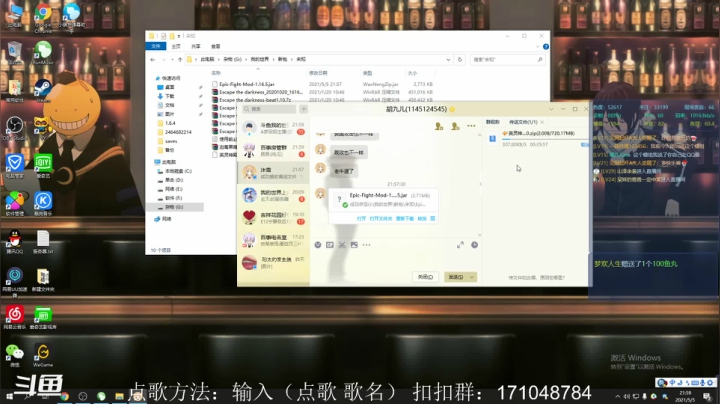
Task: Show hidden system tray icons arrow
Action: 618,396
